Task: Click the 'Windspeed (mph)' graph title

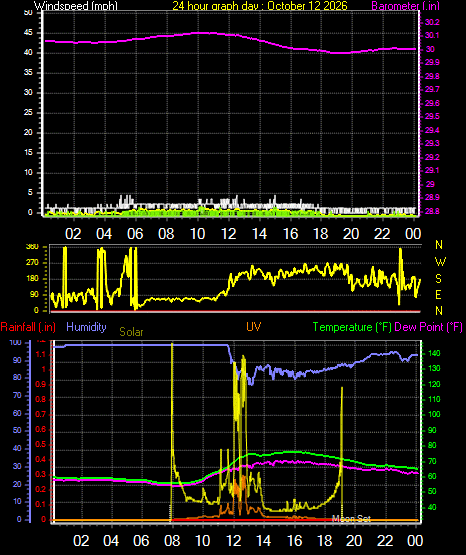Action: 76,6
